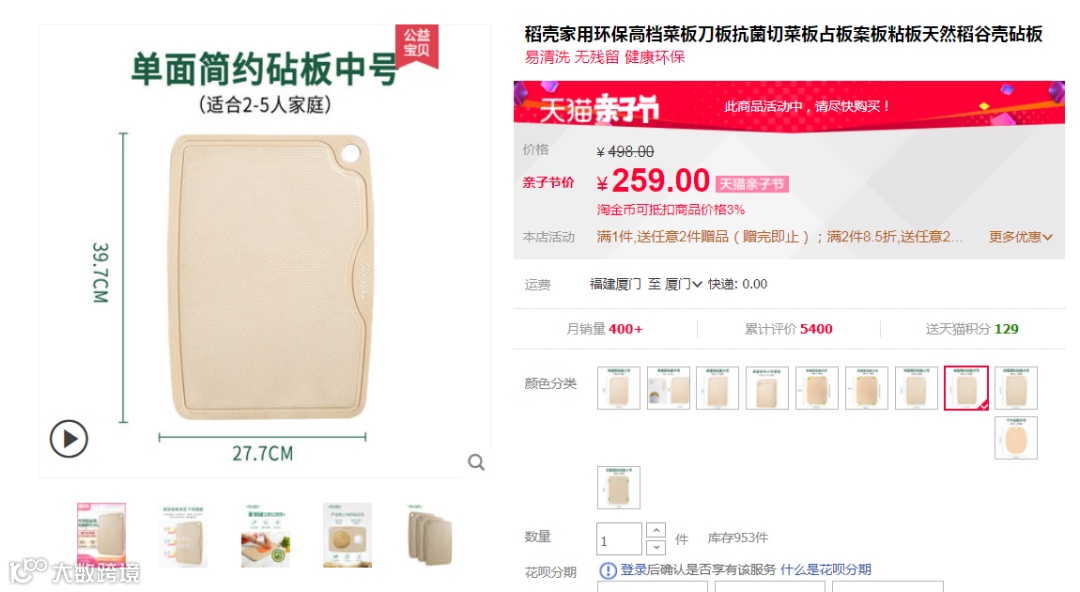Choose the currently selected red-bordered variant
The image size is (1080, 592).
click(x=966, y=388)
